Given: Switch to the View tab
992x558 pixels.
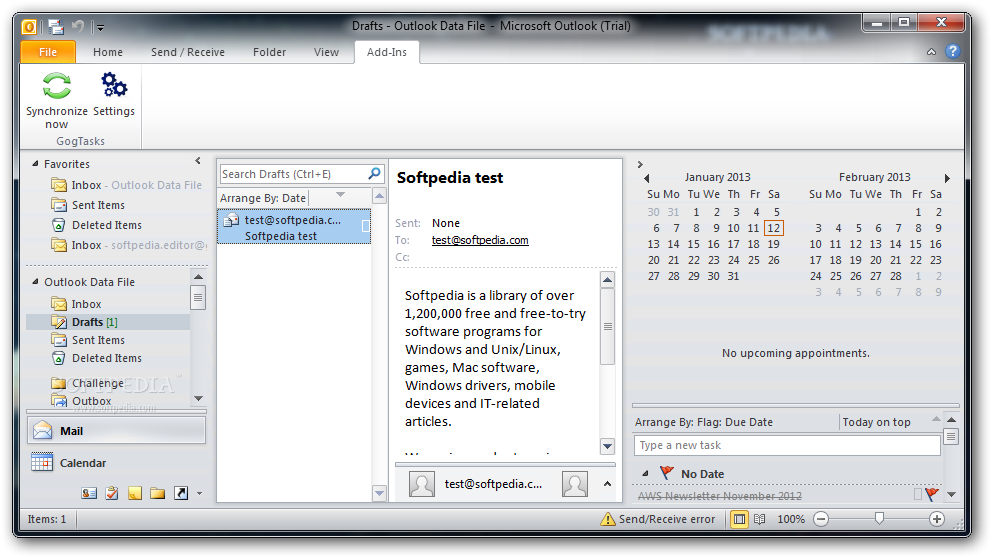Looking at the screenshot, I should click(x=326, y=52).
